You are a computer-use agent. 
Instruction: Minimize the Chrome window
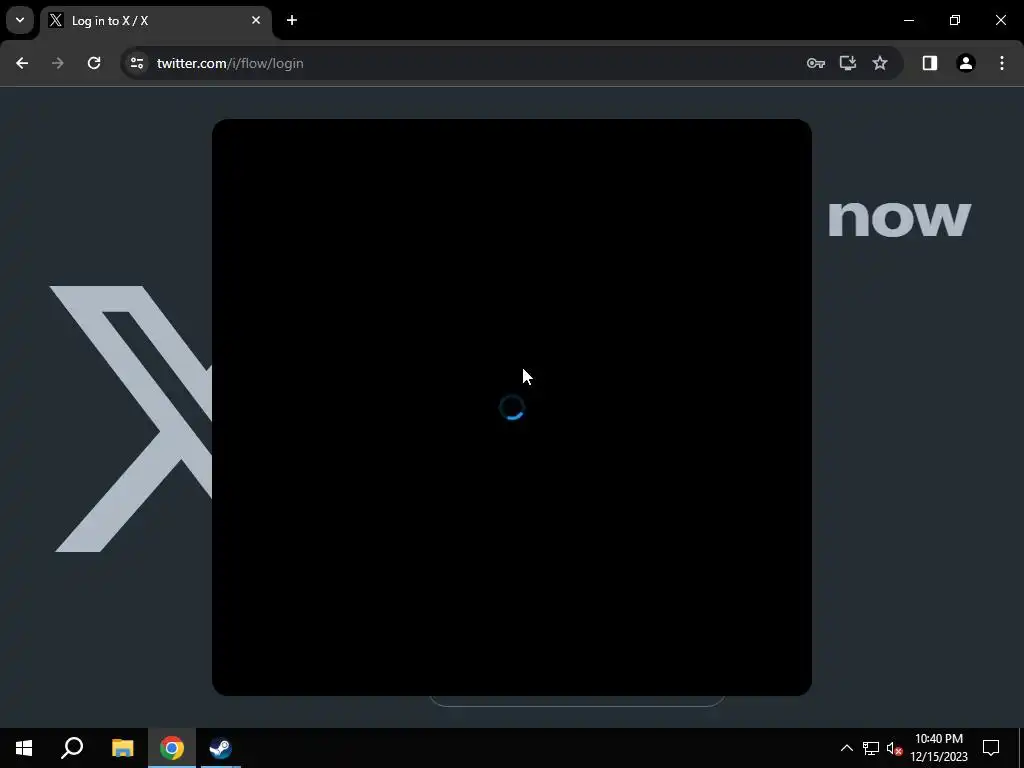coord(909,20)
